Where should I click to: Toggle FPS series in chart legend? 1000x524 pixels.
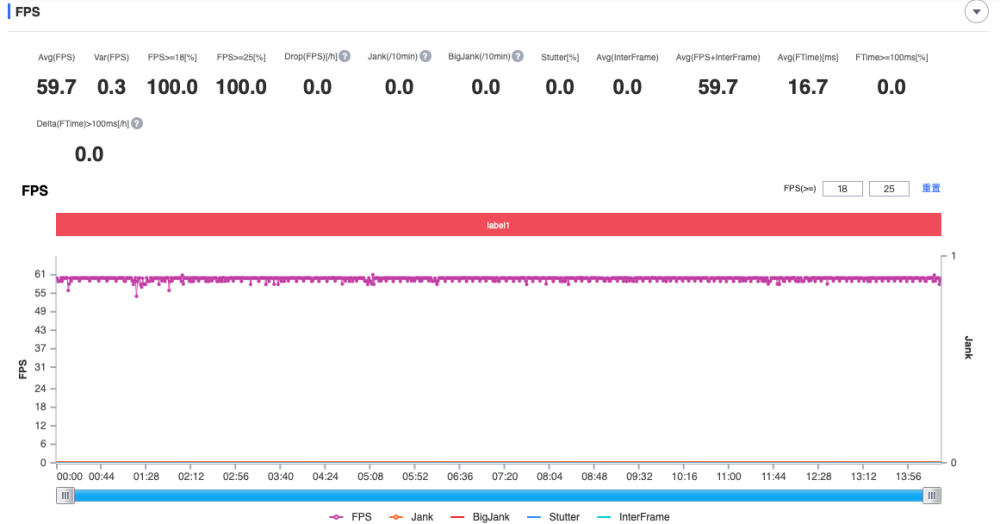click(350, 517)
